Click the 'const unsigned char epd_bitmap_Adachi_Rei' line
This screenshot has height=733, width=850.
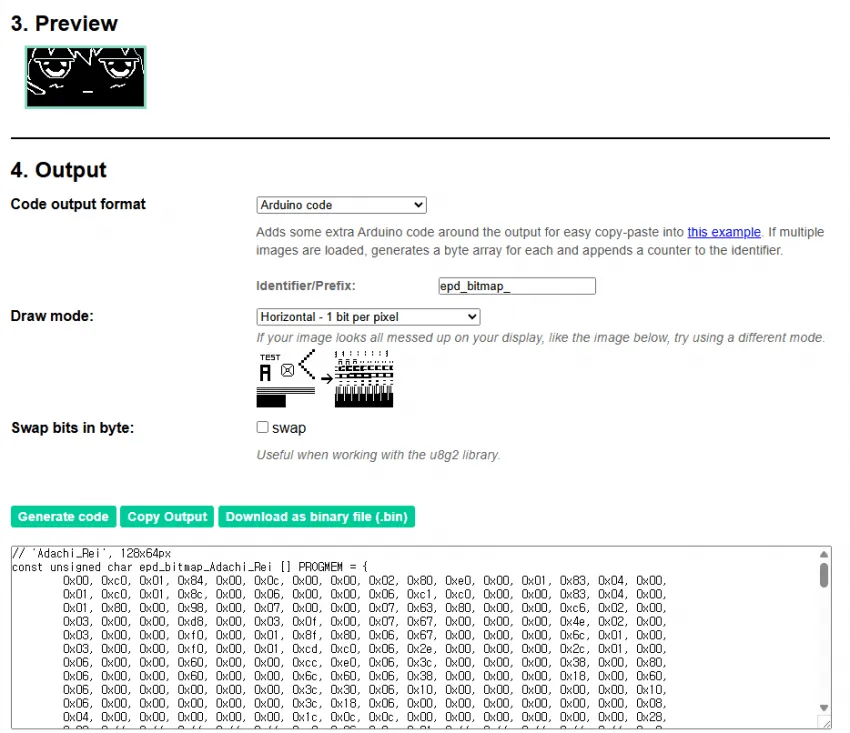(x=190, y=567)
